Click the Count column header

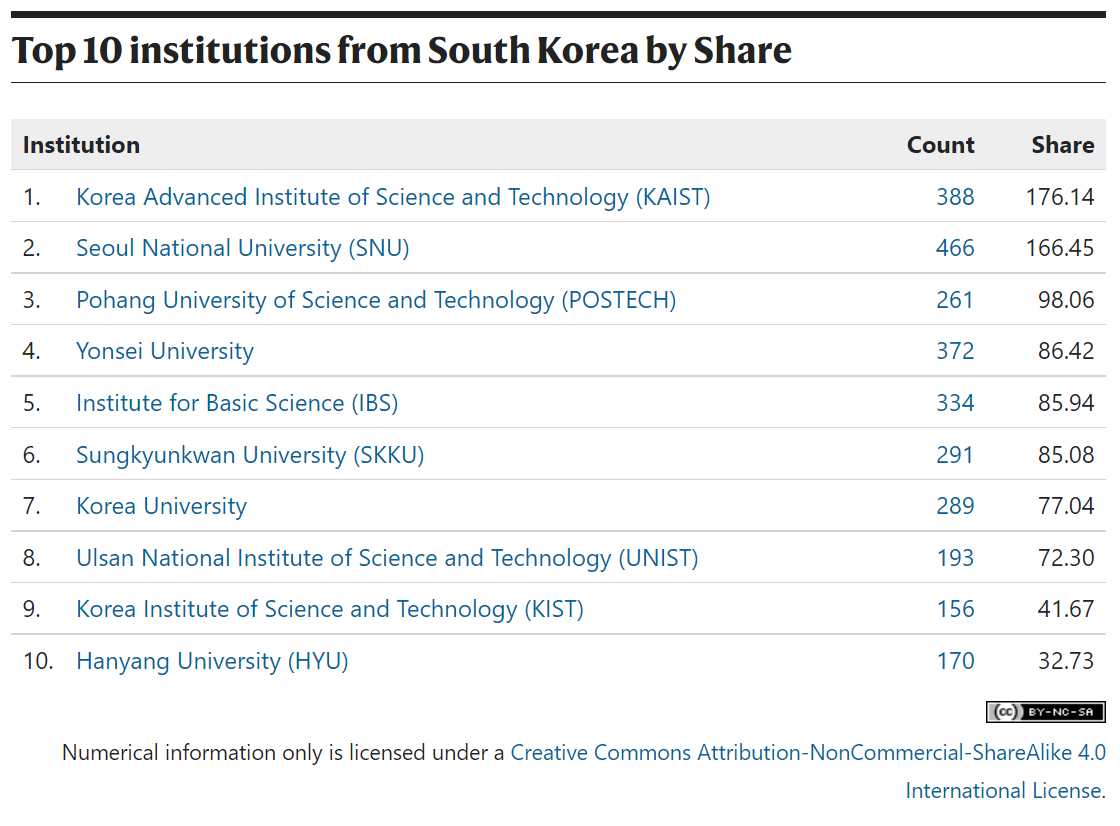tap(940, 145)
